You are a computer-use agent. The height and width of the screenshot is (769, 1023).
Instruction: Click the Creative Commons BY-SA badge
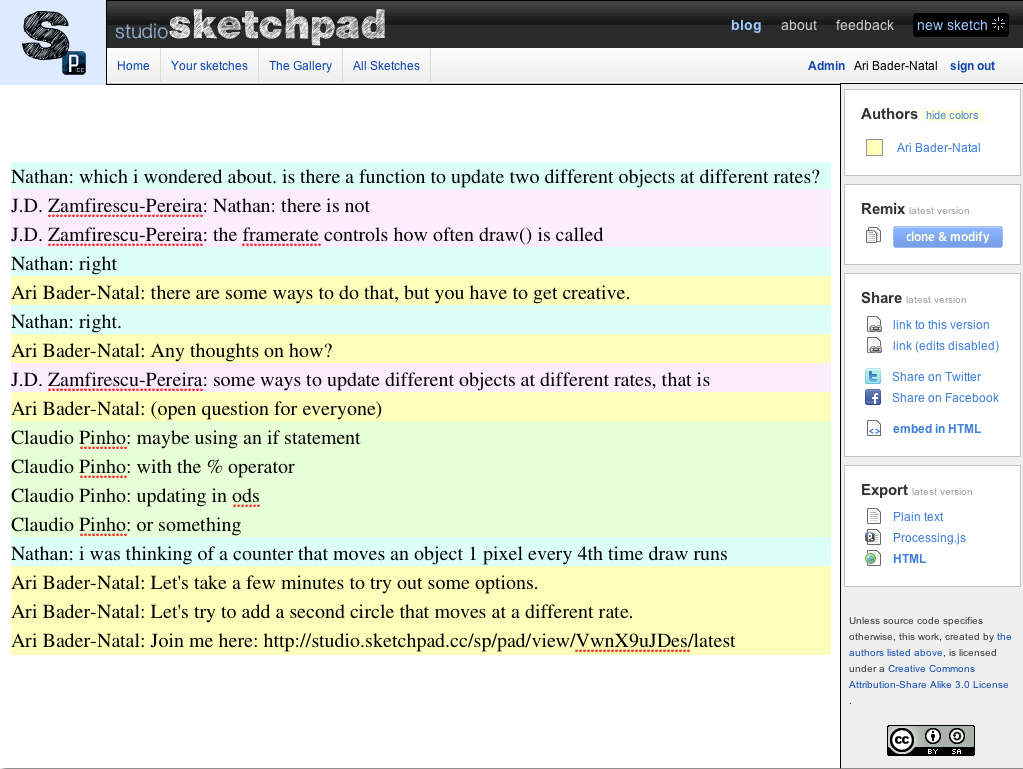[x=930, y=740]
